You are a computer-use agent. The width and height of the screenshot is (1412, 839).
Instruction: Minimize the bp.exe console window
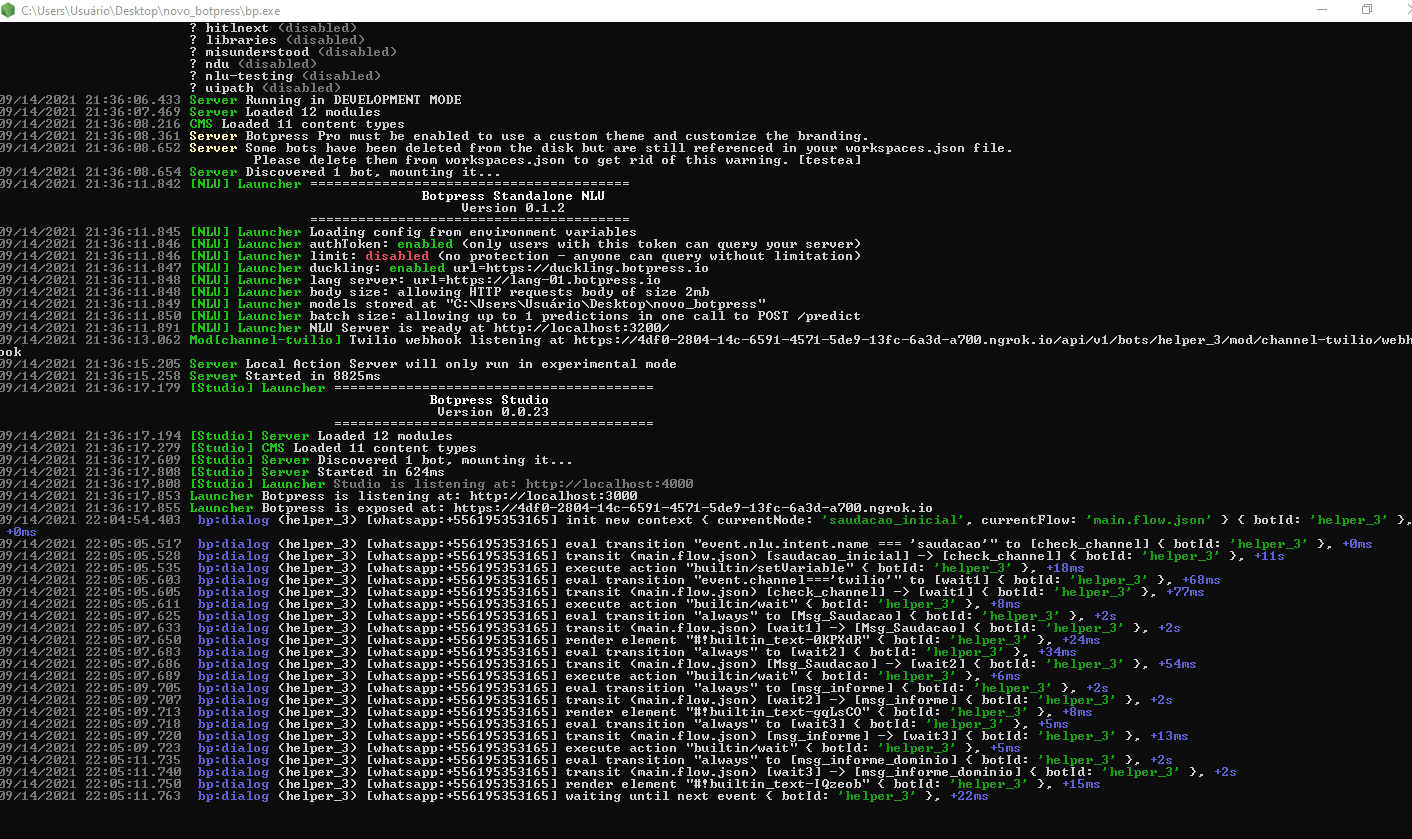coord(1321,9)
